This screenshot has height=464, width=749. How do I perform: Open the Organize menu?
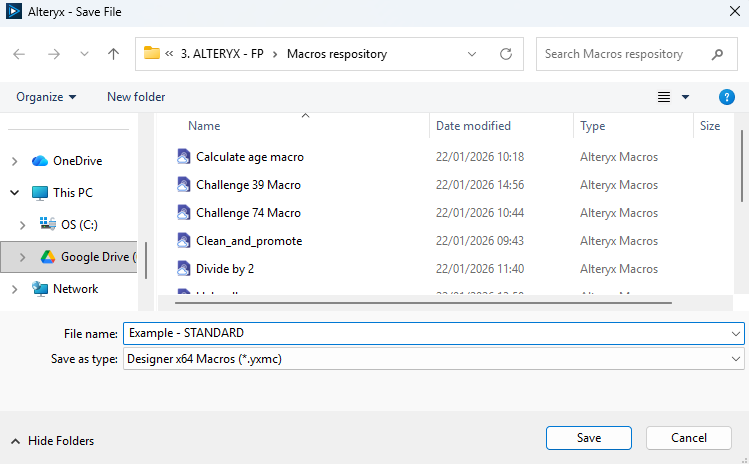pyautogui.click(x=46, y=97)
